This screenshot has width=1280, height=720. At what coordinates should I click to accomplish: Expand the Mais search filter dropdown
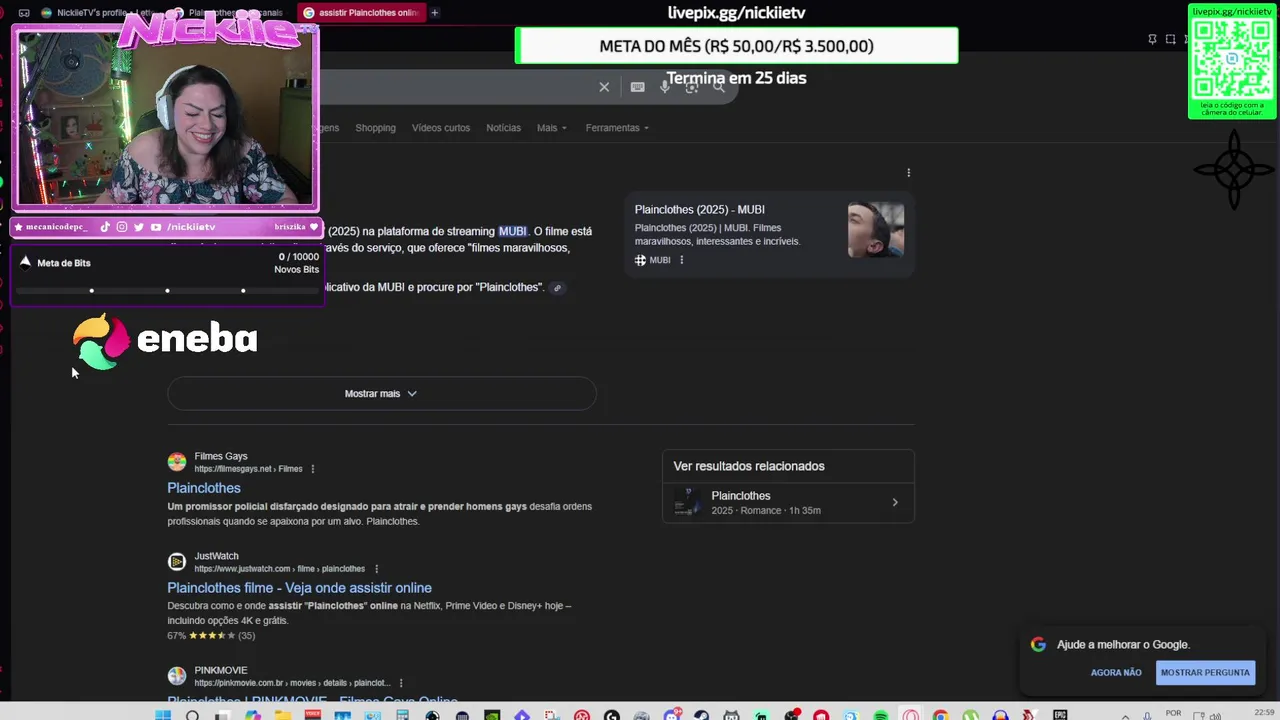coord(552,128)
